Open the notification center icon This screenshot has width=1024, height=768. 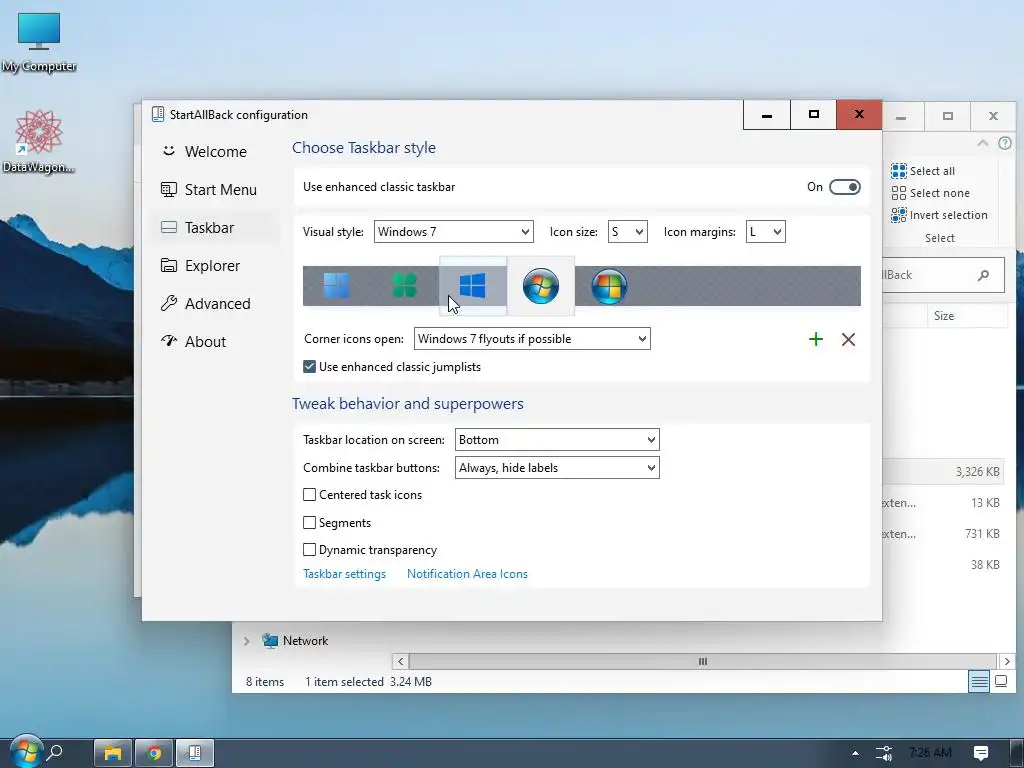tap(980, 753)
